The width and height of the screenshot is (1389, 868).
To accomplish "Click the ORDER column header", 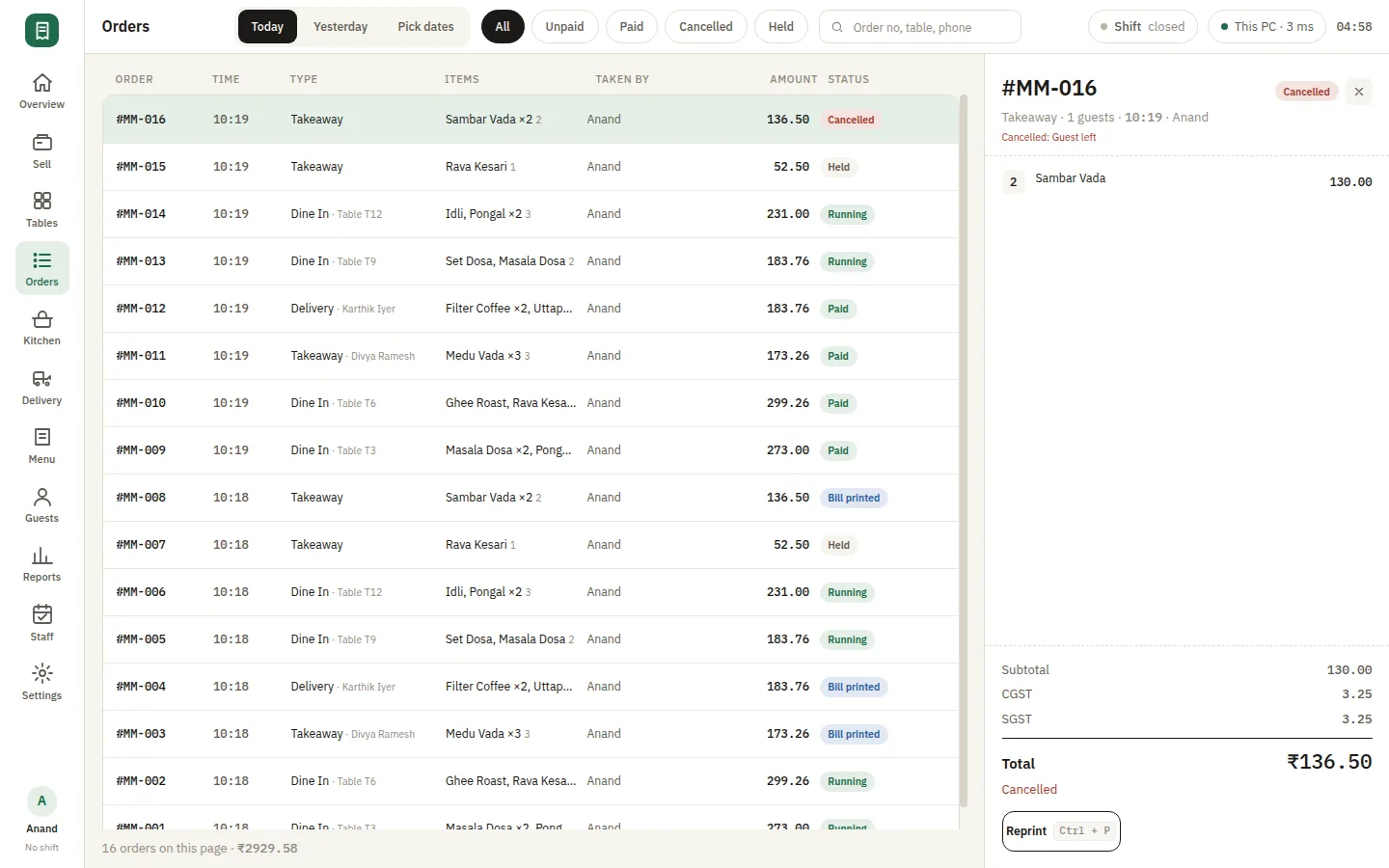I will click(x=134, y=79).
